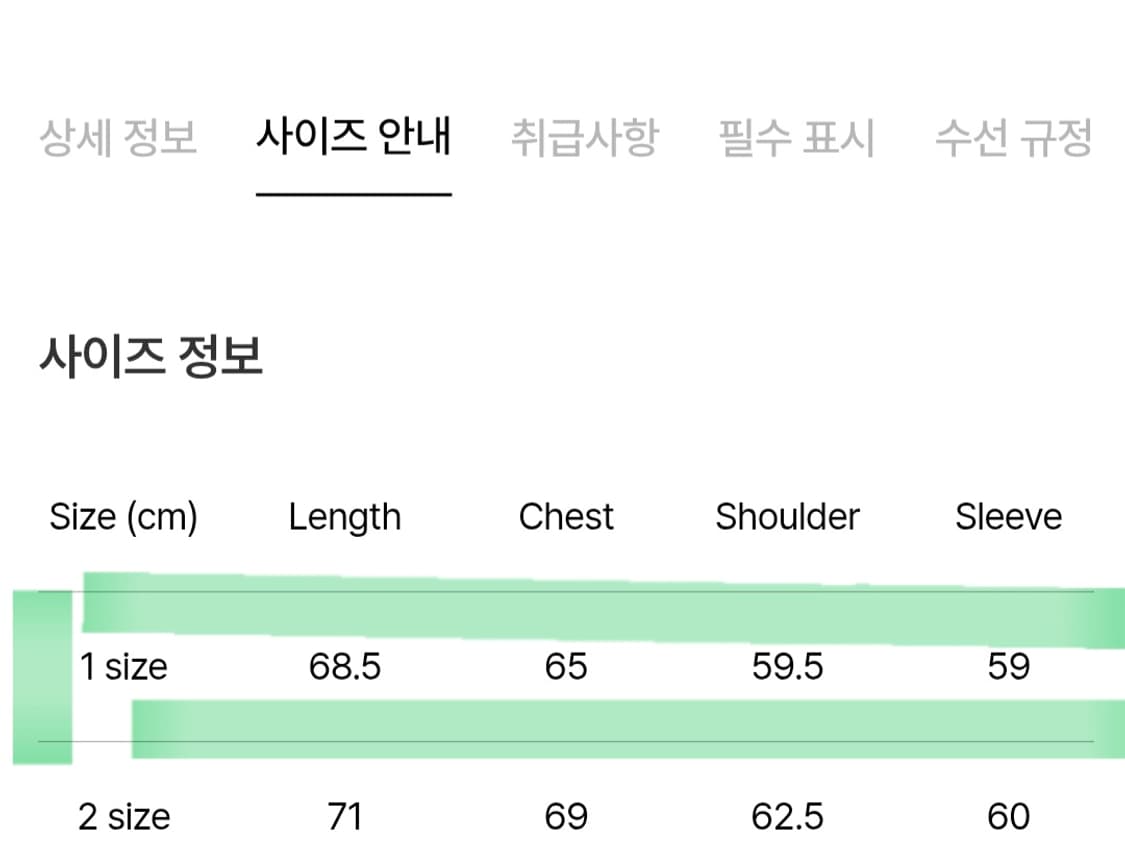Click the 71 length value for 2 size

[346, 816]
